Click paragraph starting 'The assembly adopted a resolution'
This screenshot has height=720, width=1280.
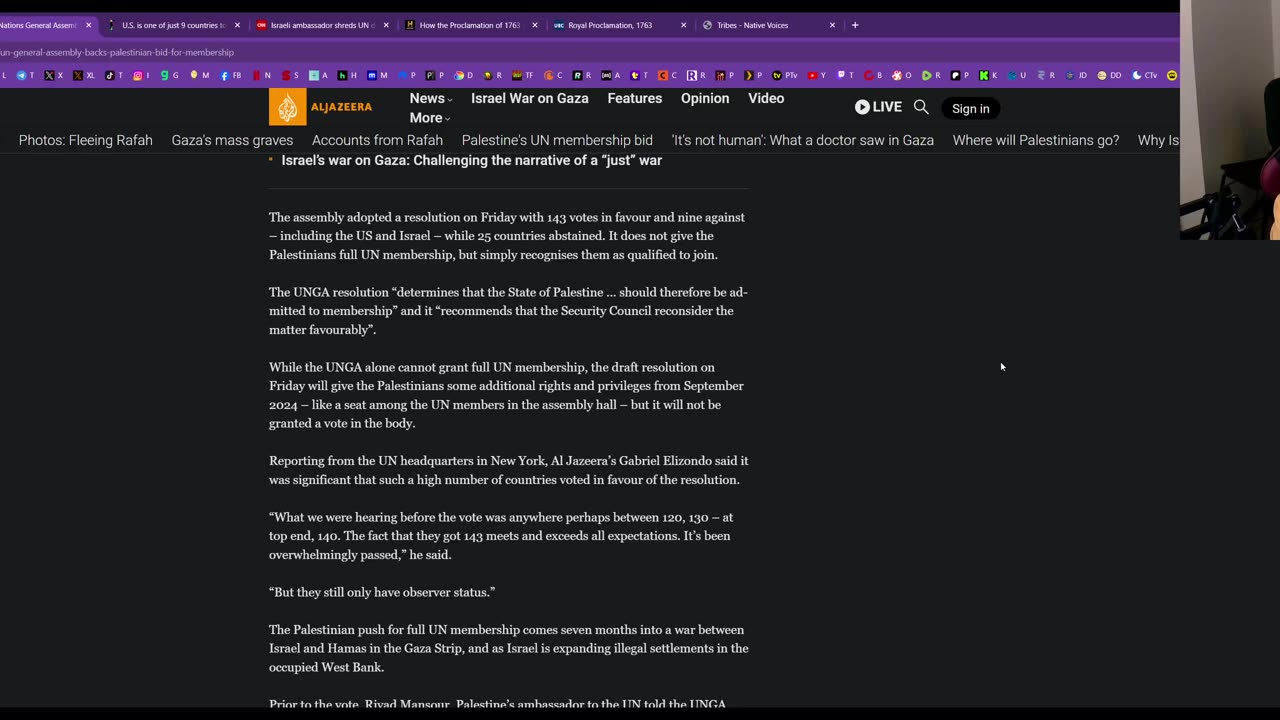[x=507, y=236]
